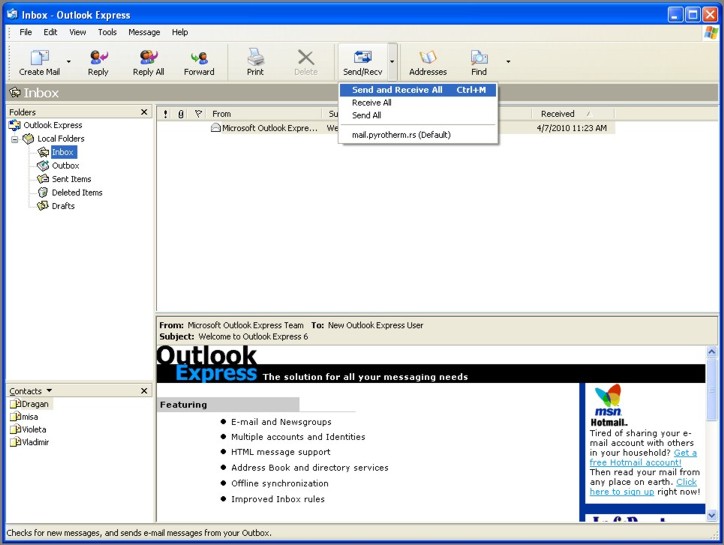Select contact Dragan
Image resolution: width=724 pixels, height=545 pixels.
pyautogui.click(x=30, y=404)
